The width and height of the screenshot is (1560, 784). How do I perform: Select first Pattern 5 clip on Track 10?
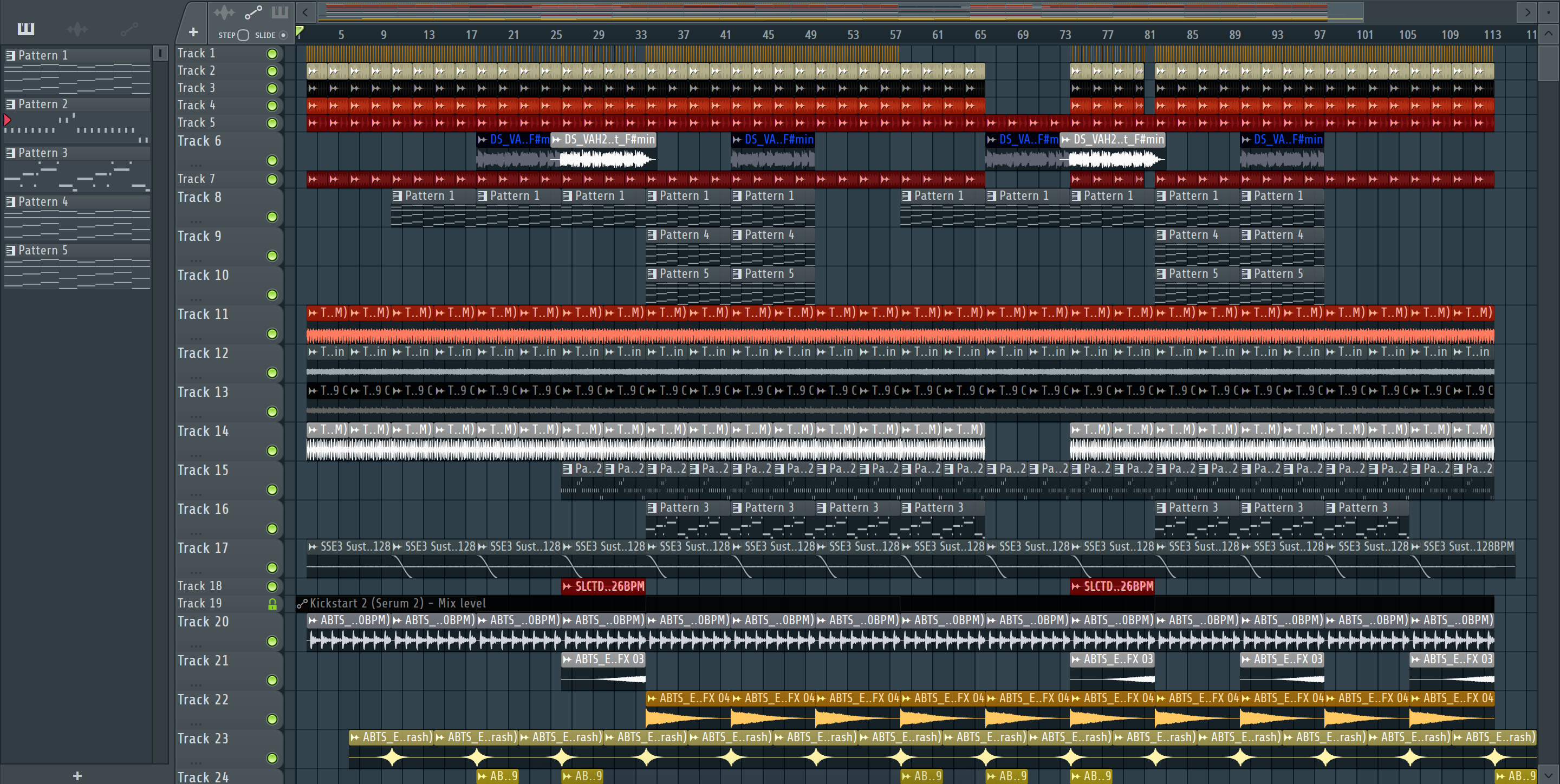click(x=688, y=285)
